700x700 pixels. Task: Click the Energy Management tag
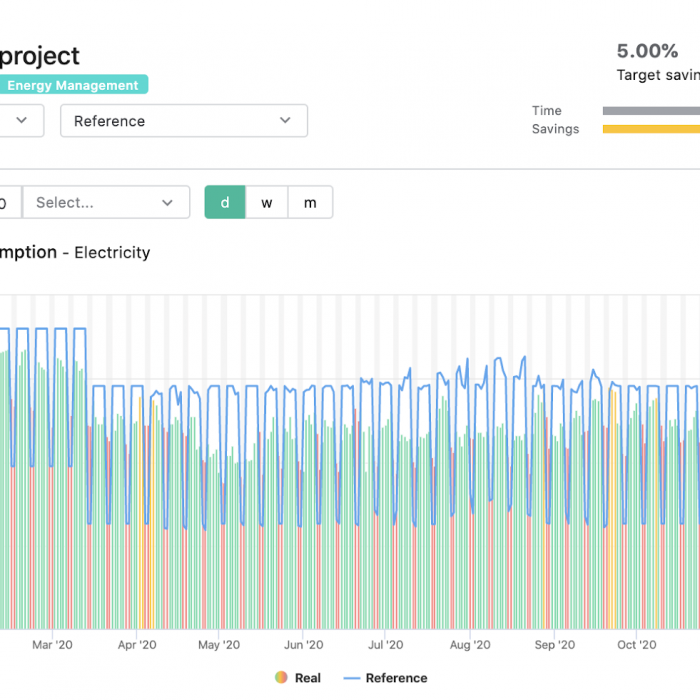click(x=73, y=84)
